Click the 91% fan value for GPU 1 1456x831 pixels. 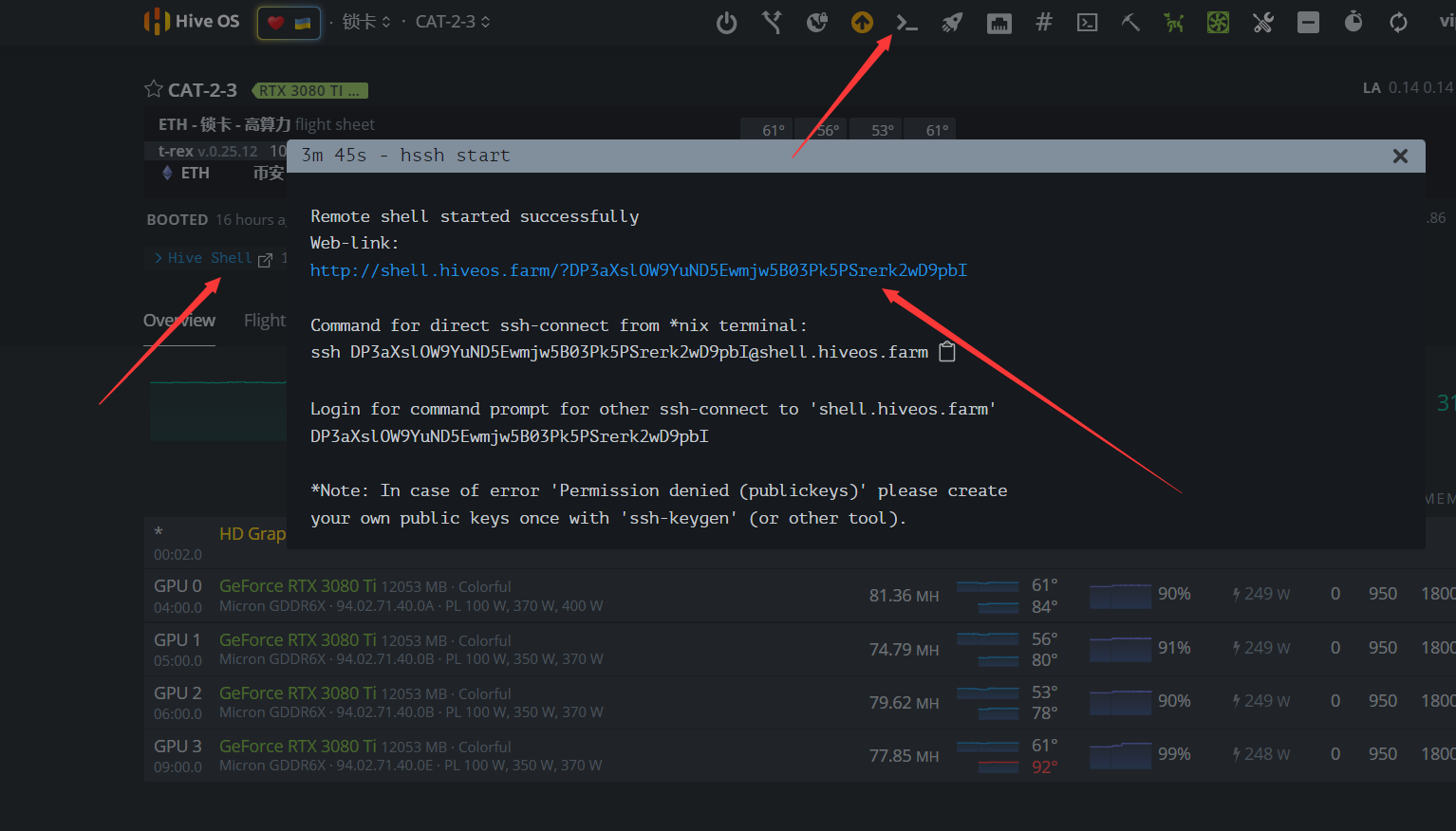[x=1174, y=648]
